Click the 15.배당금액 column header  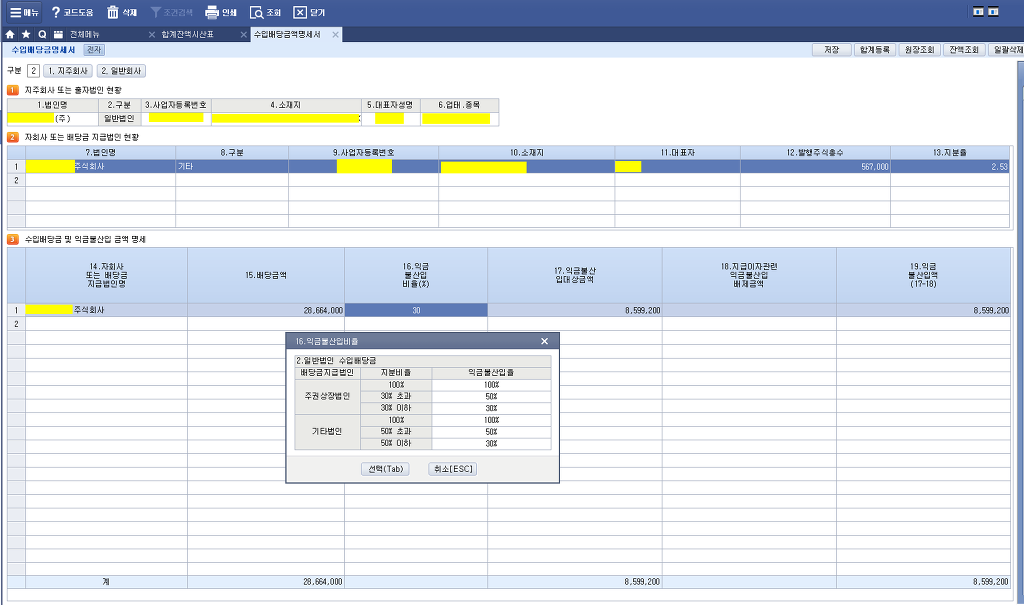266,275
